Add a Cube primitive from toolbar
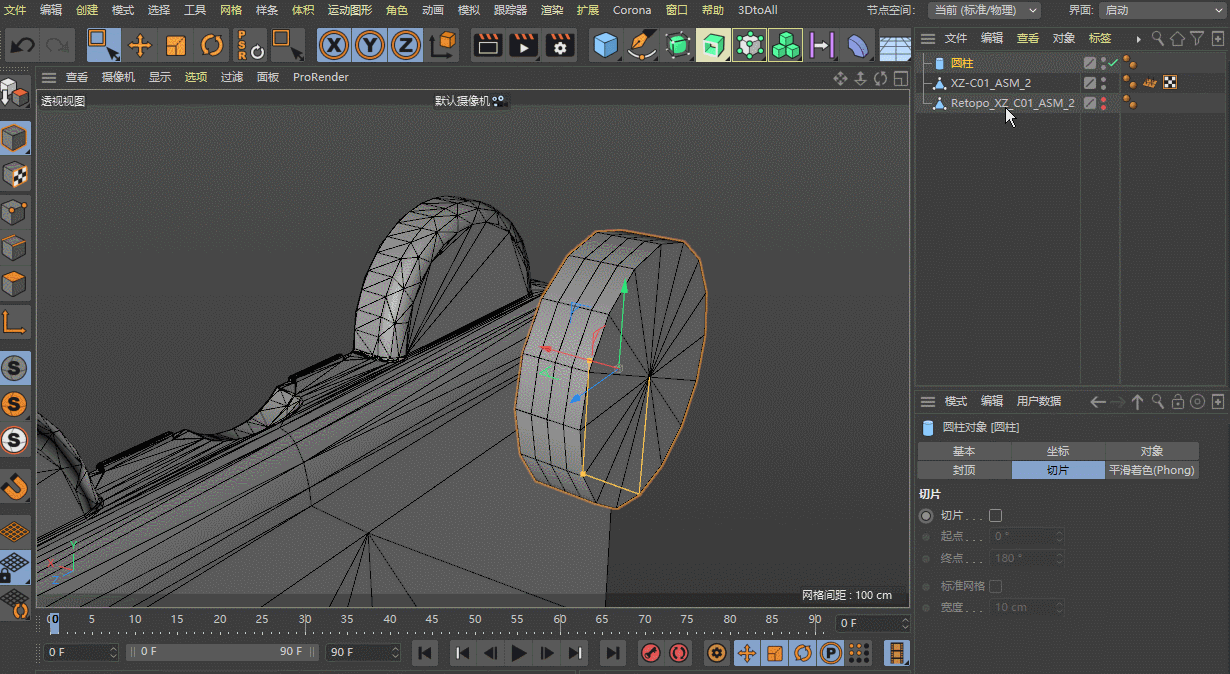 [x=605, y=45]
